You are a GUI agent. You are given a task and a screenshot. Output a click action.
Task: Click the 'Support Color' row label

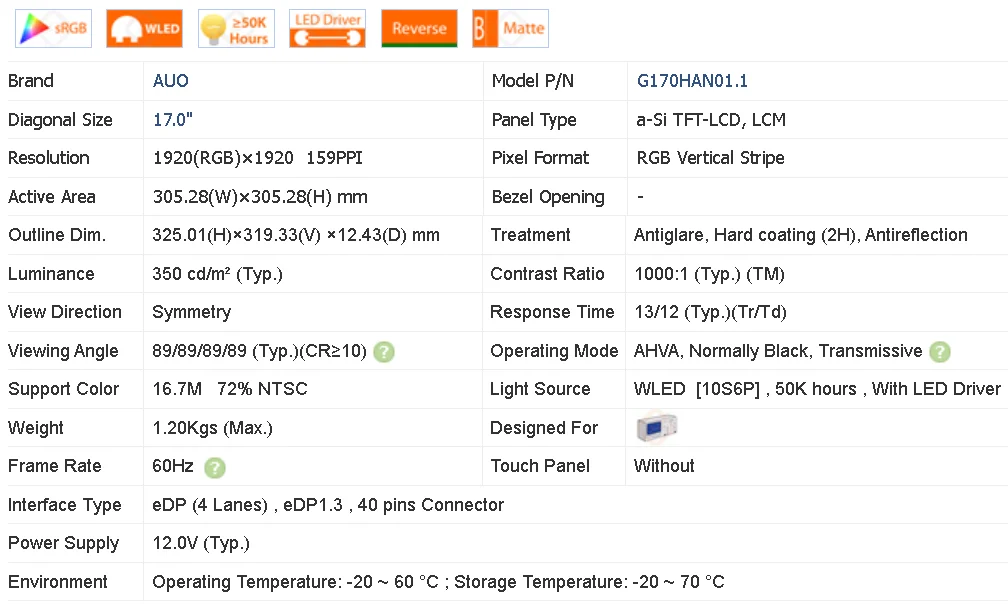tap(64, 389)
